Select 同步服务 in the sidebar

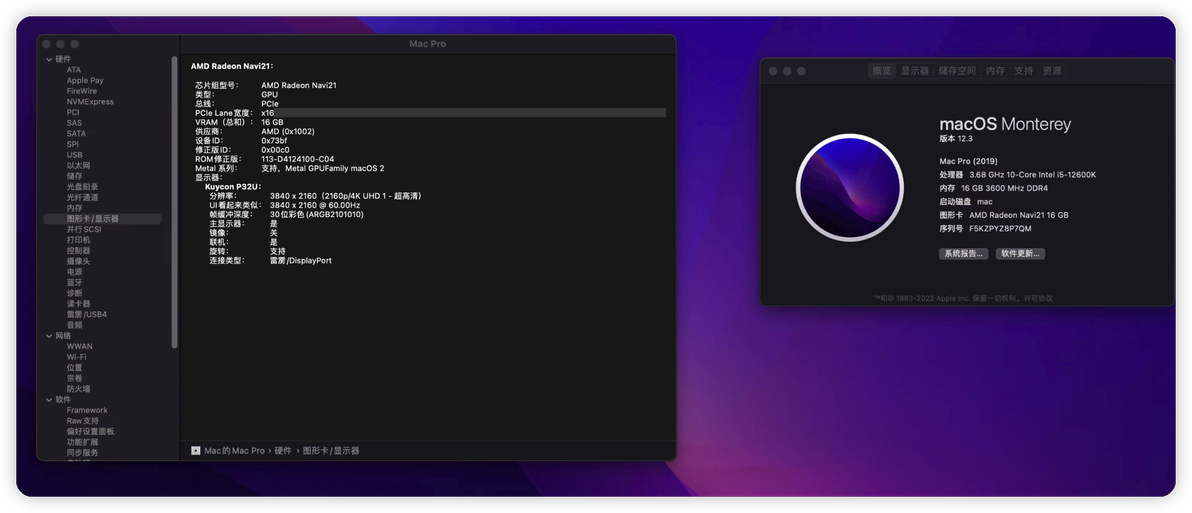[82, 453]
